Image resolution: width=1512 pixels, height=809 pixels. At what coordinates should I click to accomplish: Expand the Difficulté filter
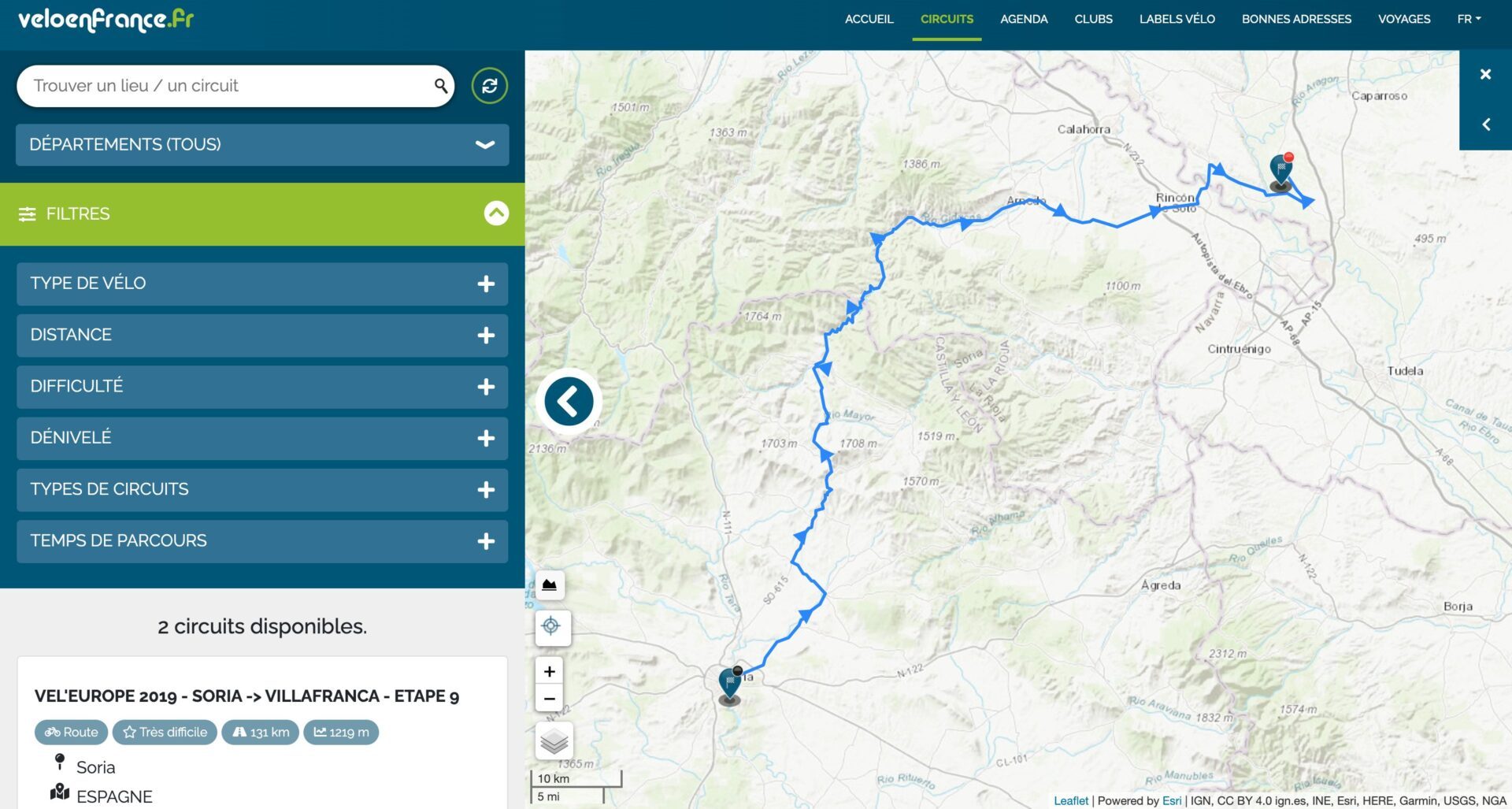(262, 387)
